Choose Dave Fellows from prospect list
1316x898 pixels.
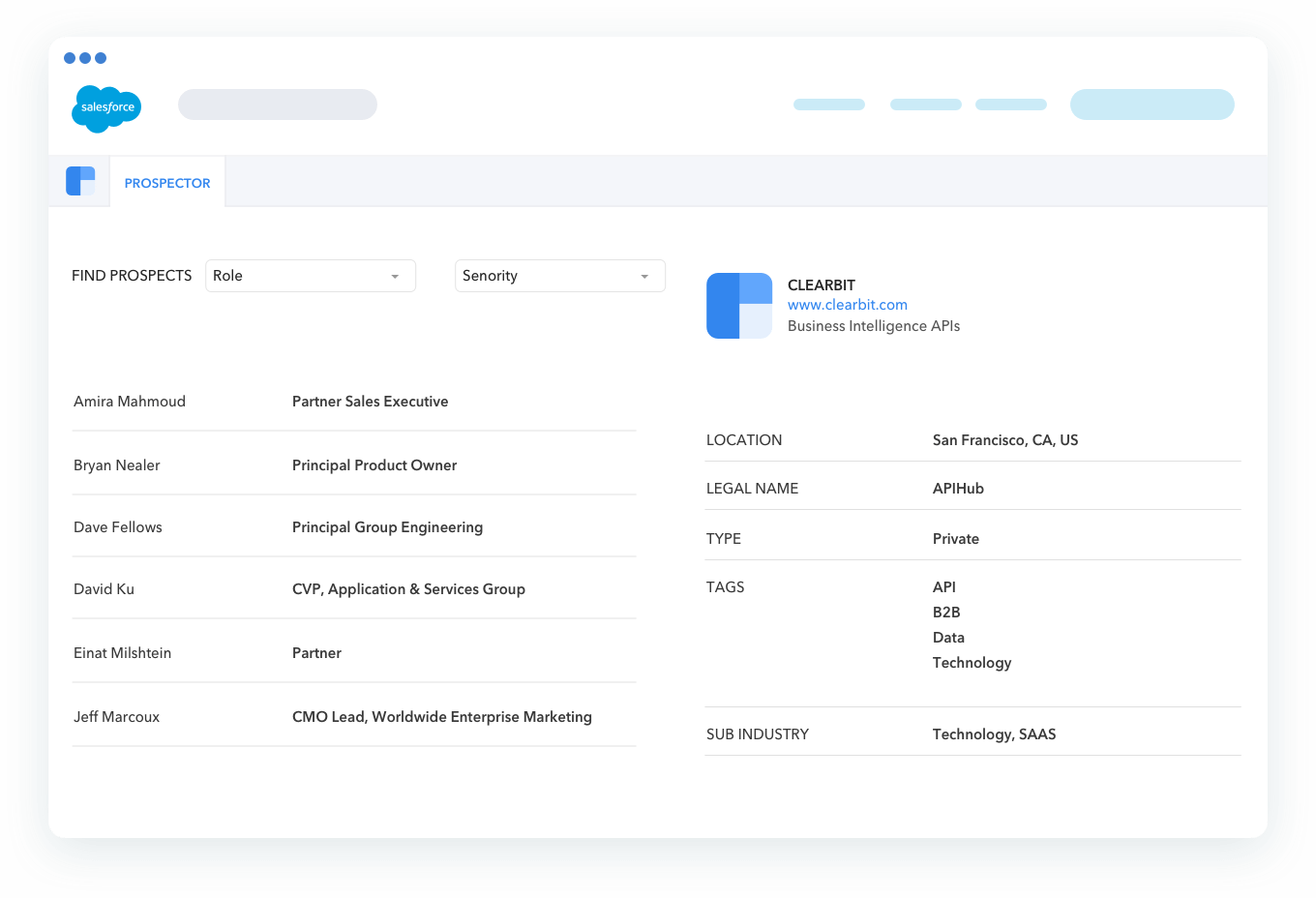pos(118,527)
